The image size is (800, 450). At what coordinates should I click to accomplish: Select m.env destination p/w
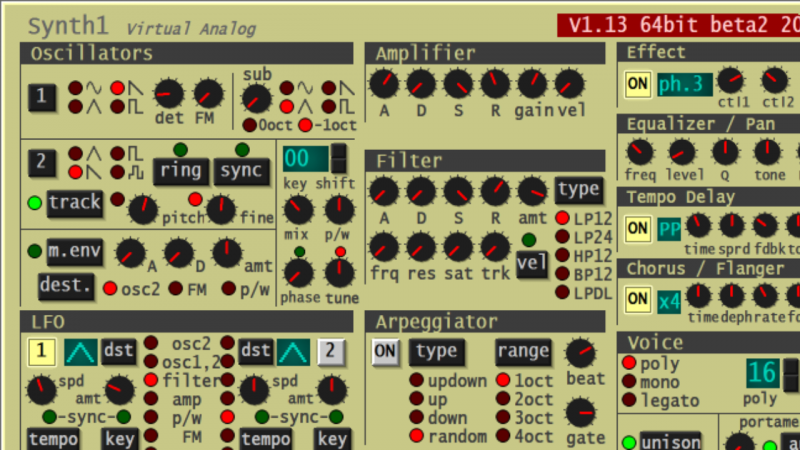[x=229, y=289]
